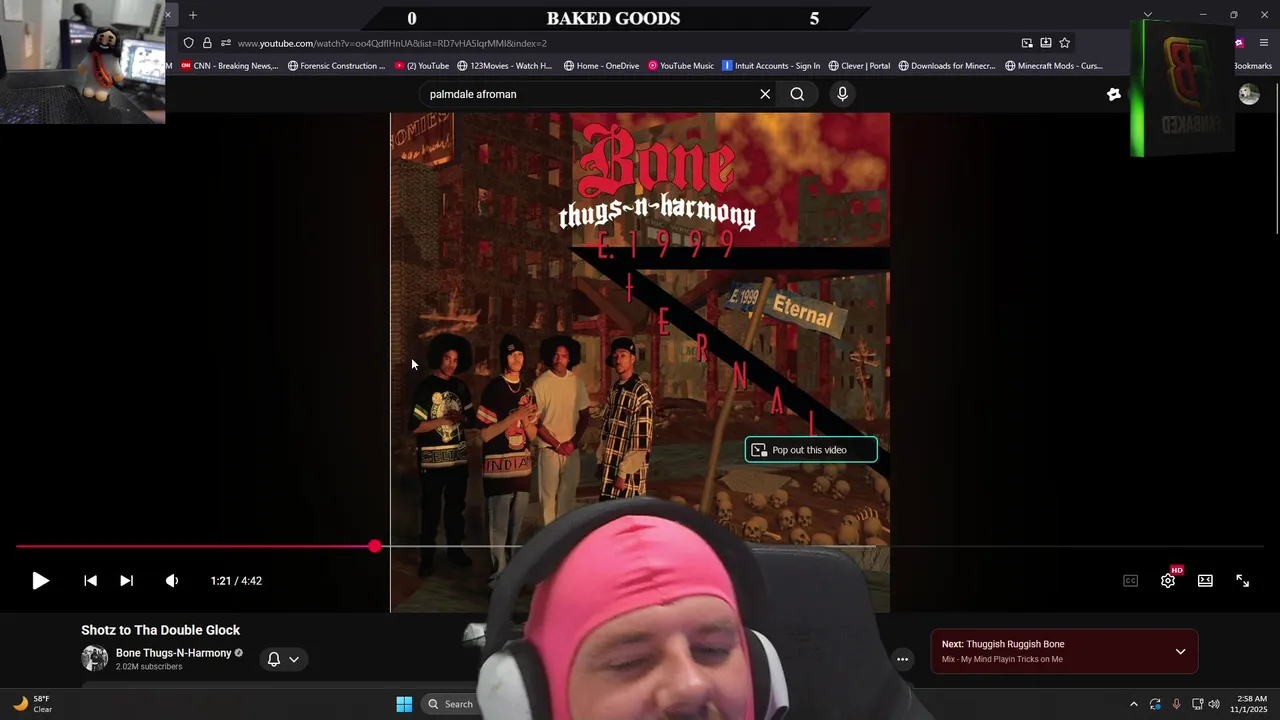Click the Pop out this video button

coord(811,450)
